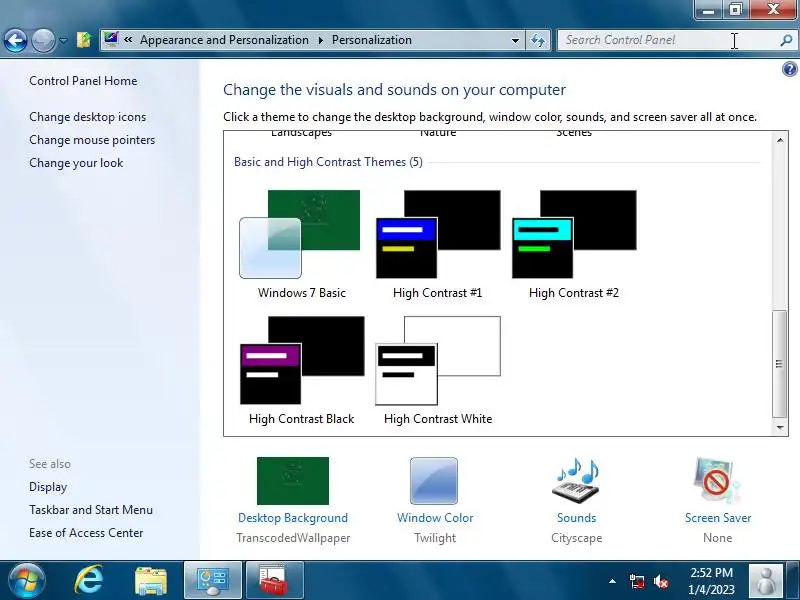Switch to Control Panel taskbar button

coord(213,581)
